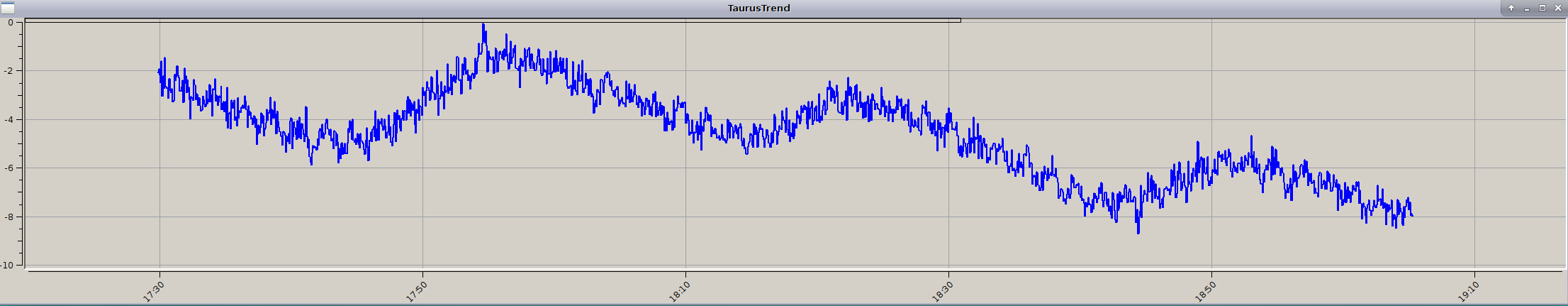Open the window menu icon in title bar
Screen dimensions: 1568x306
[7, 9]
